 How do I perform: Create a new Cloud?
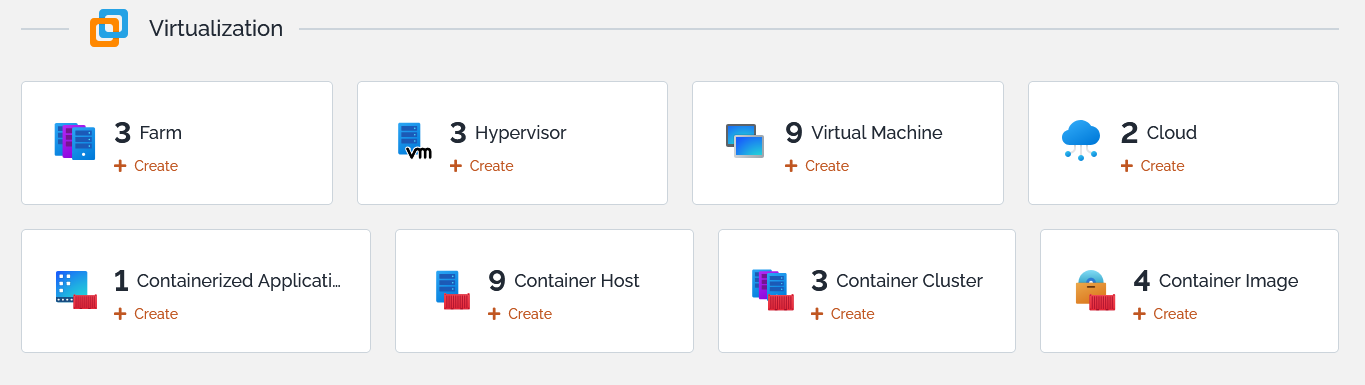click(x=1153, y=166)
